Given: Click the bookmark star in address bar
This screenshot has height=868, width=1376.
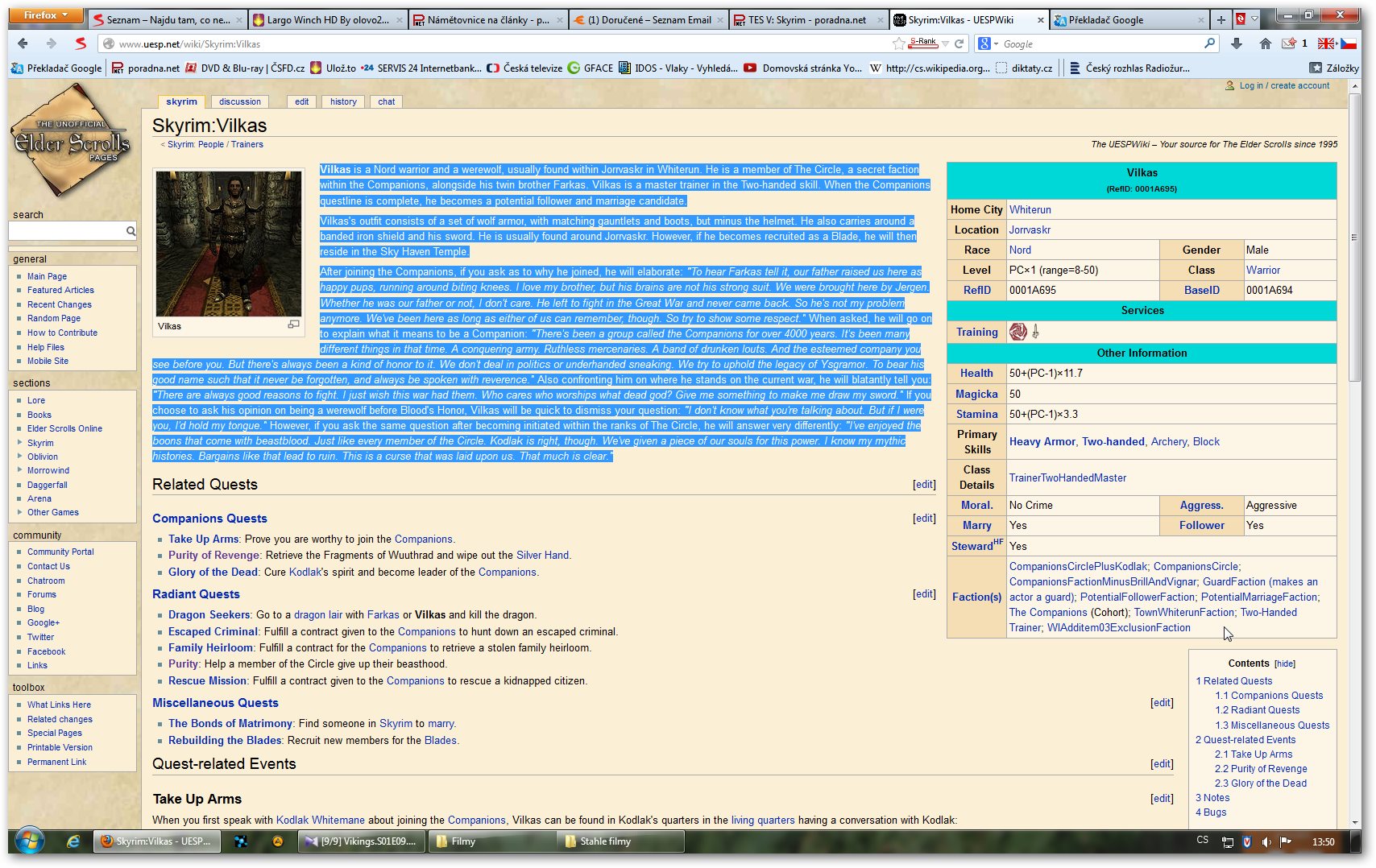Looking at the screenshot, I should pos(898,43).
